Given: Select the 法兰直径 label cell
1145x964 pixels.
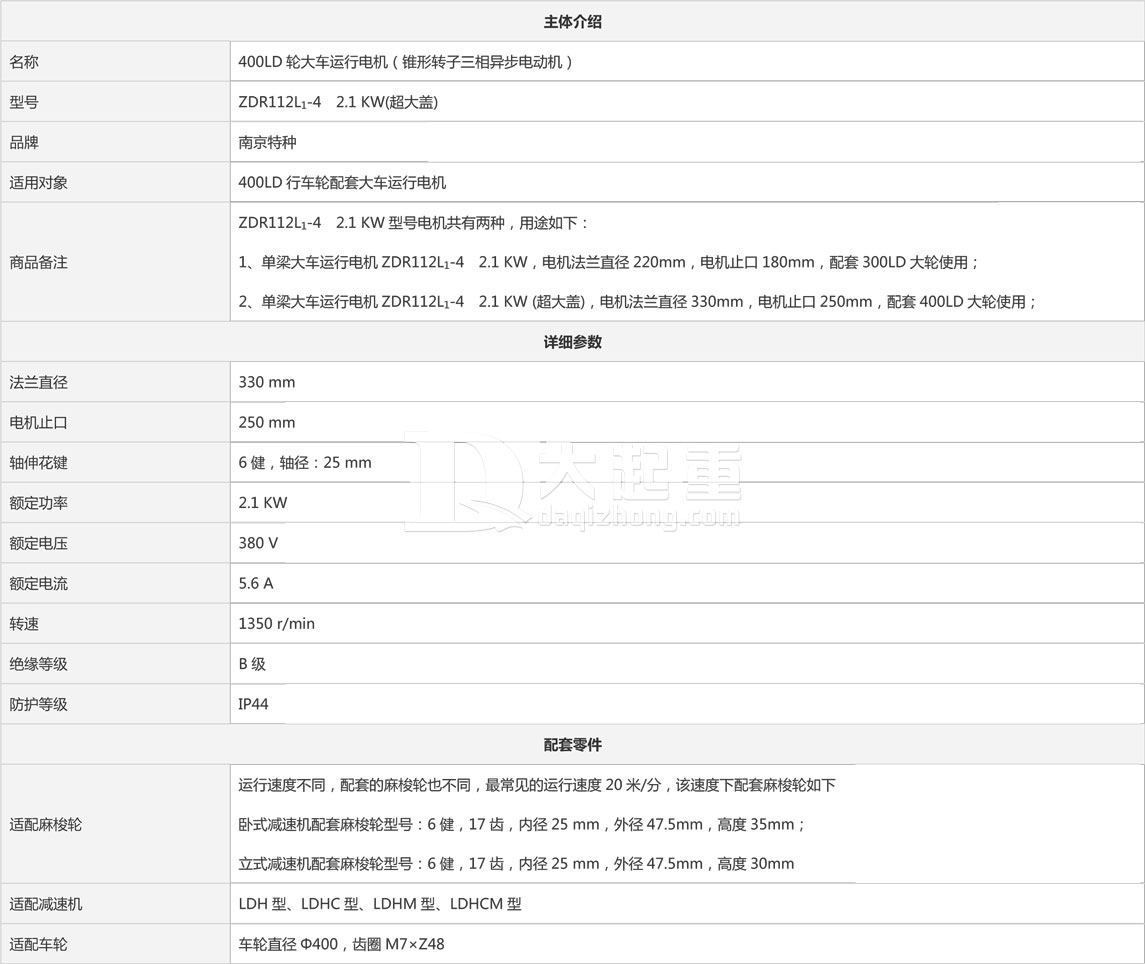Looking at the screenshot, I should pos(115,382).
